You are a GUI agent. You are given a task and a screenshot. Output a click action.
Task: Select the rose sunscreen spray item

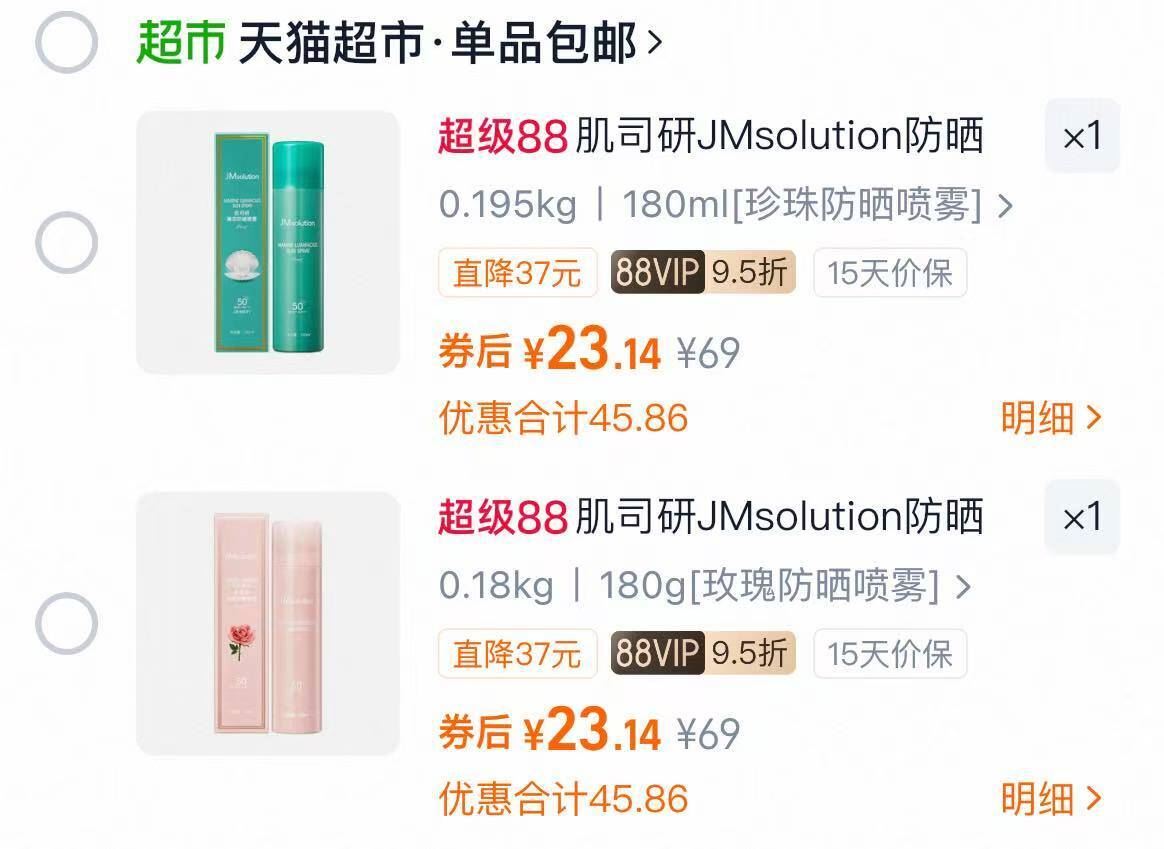(66, 623)
